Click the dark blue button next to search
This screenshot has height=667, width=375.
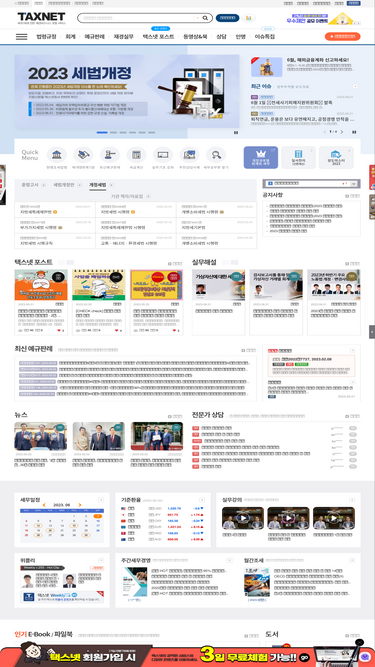[227, 18]
